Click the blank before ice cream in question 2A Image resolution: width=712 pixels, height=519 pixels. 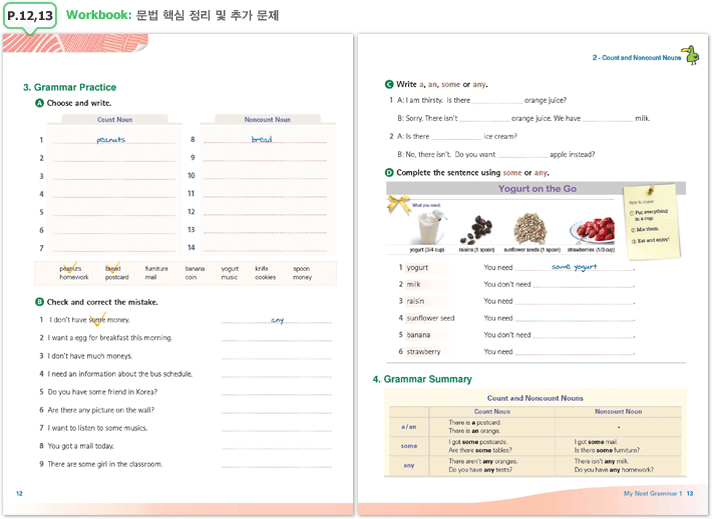(456, 137)
